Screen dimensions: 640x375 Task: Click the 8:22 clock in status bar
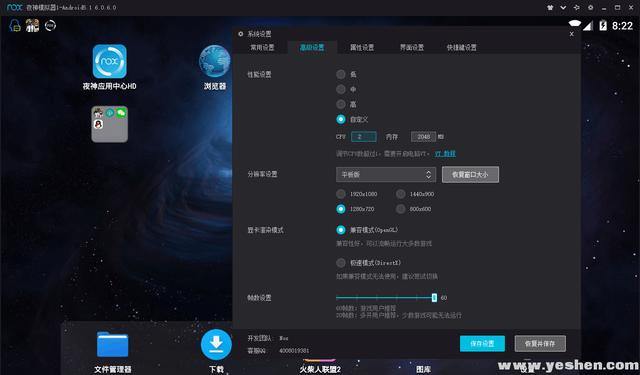click(x=622, y=26)
